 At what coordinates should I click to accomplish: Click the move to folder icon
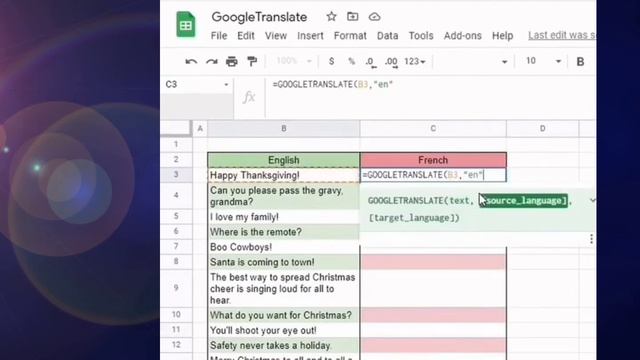coord(353,17)
